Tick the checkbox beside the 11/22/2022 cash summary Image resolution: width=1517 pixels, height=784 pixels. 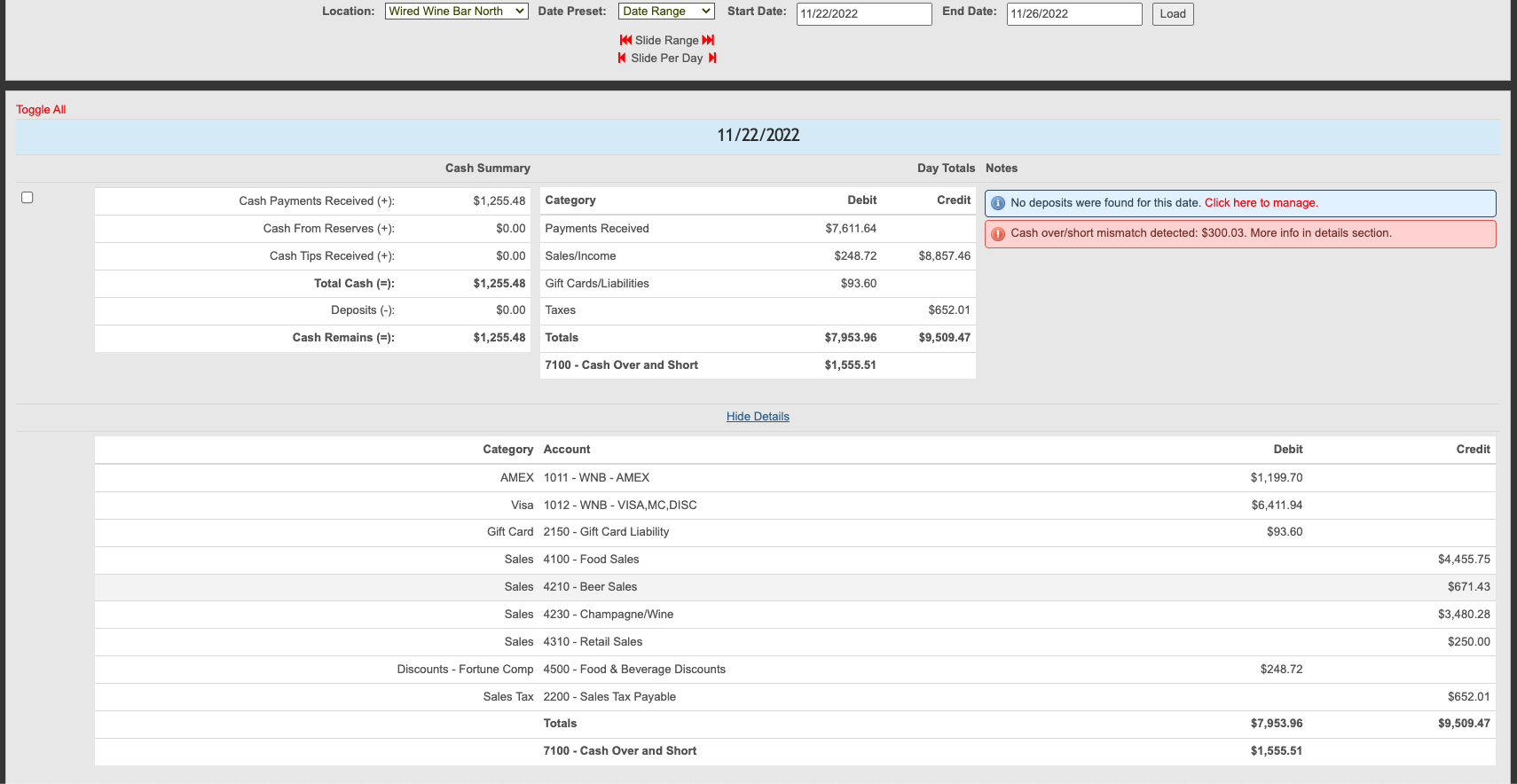click(28, 198)
